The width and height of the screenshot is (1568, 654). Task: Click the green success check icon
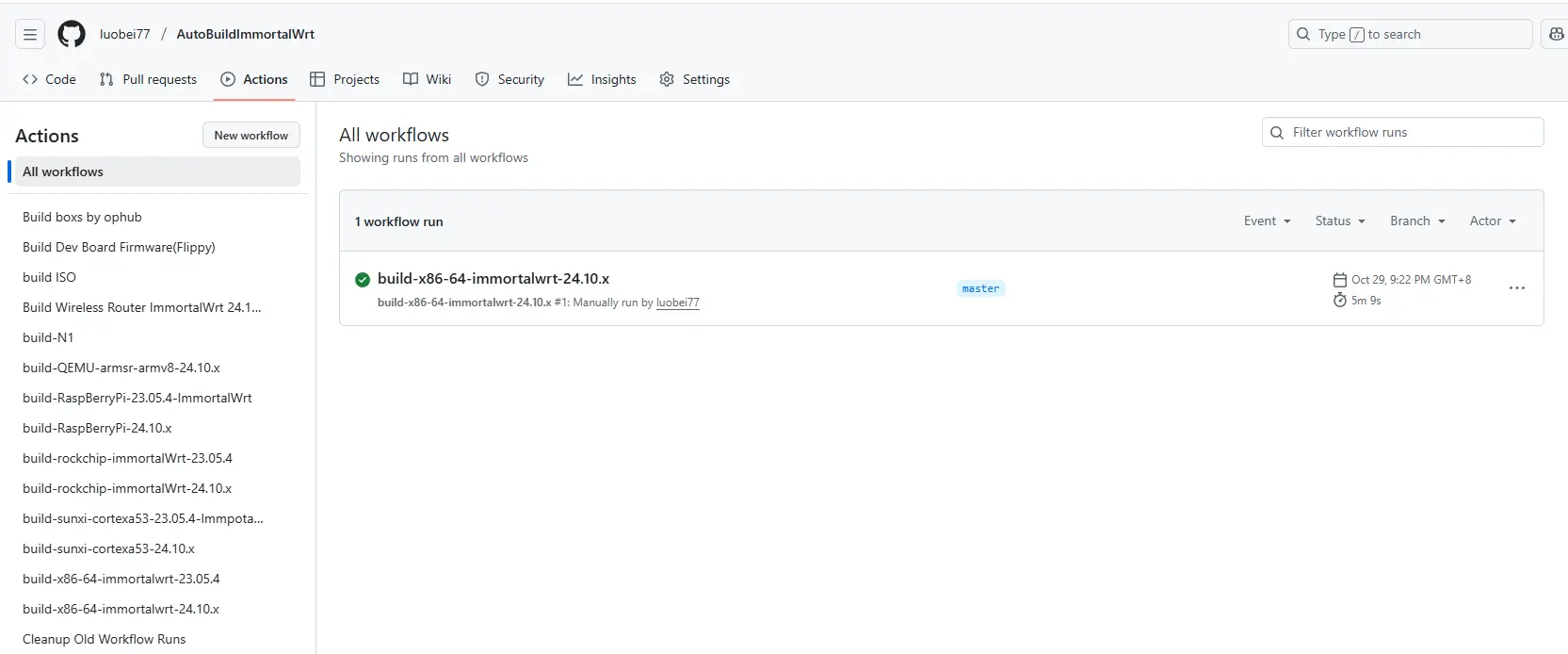(363, 279)
